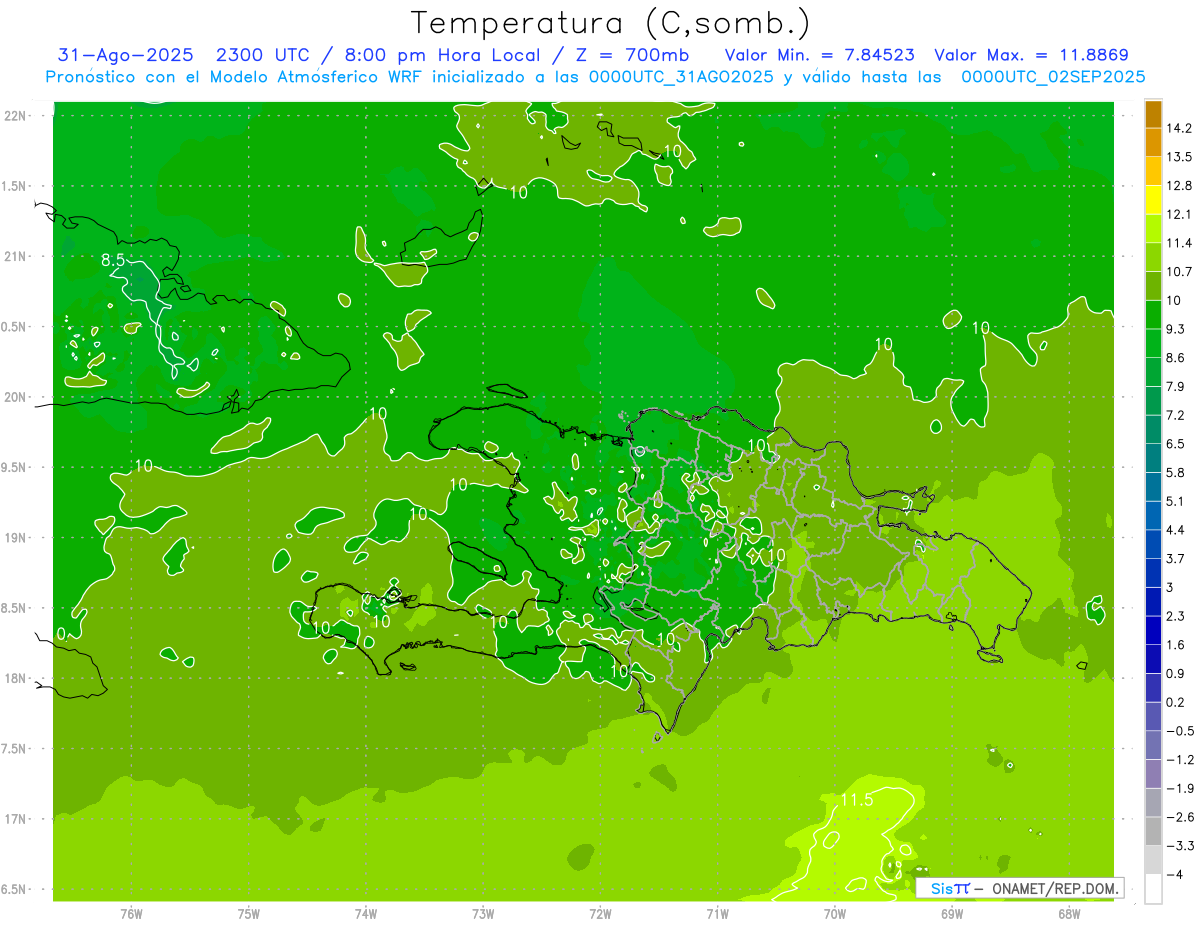Pick the blue swatch between 3 and 2.3
1200x927 pixels.
click(1153, 602)
